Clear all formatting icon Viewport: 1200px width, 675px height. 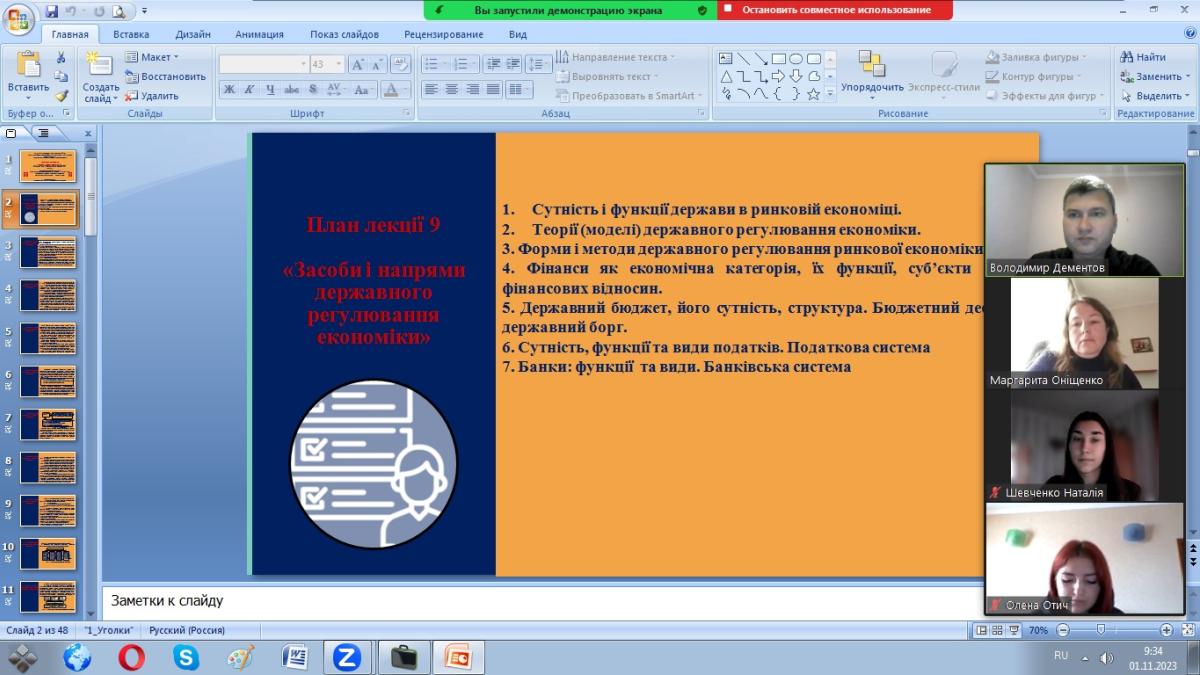click(x=399, y=64)
